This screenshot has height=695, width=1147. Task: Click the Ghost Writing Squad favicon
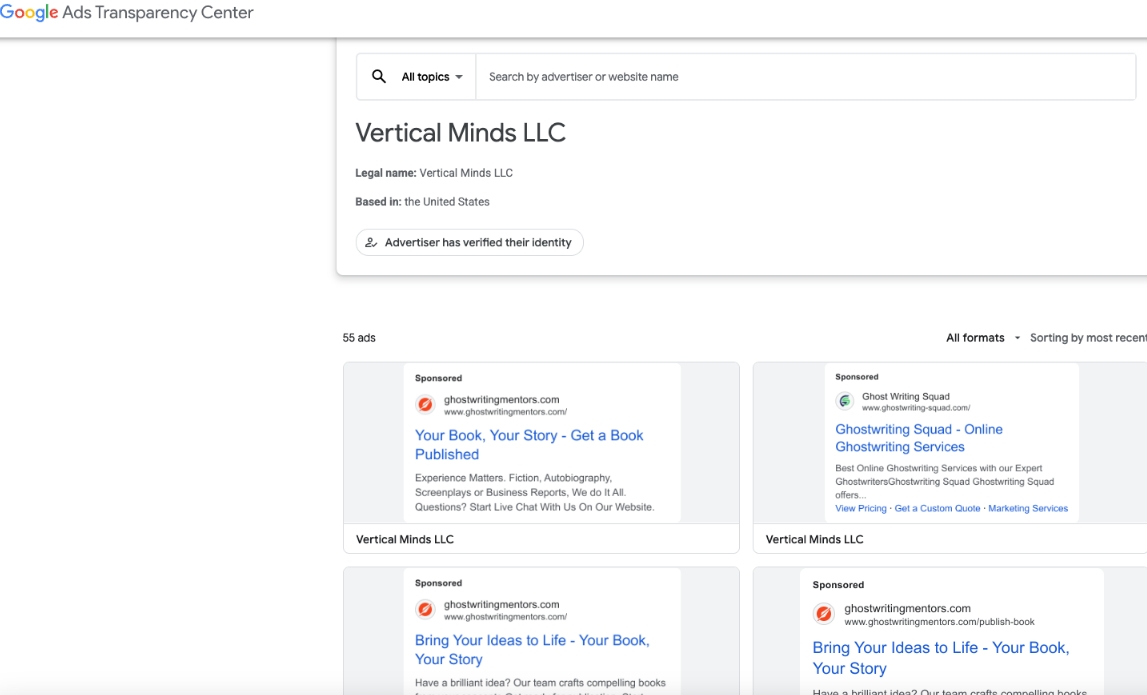coord(845,401)
